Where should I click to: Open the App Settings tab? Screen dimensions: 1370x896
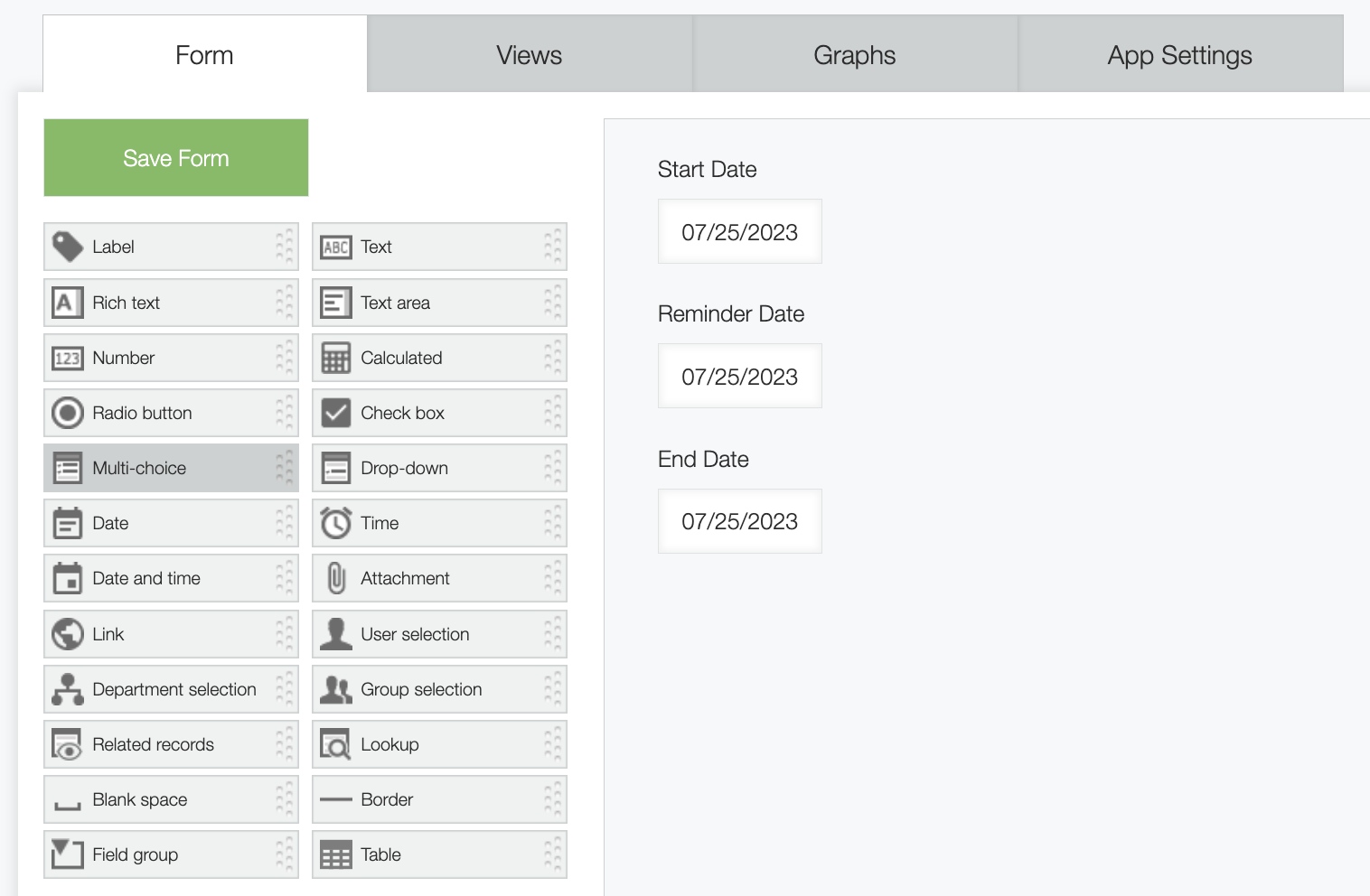(1179, 55)
